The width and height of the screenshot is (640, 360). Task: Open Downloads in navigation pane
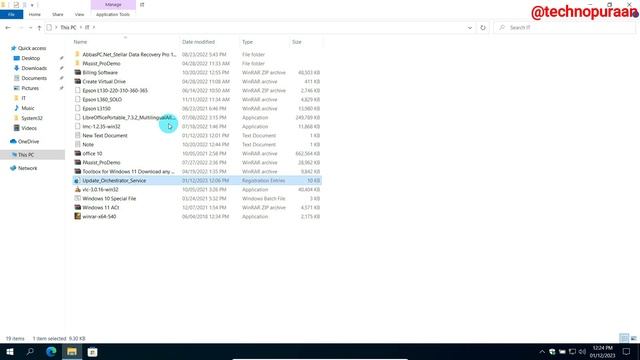click(34, 68)
